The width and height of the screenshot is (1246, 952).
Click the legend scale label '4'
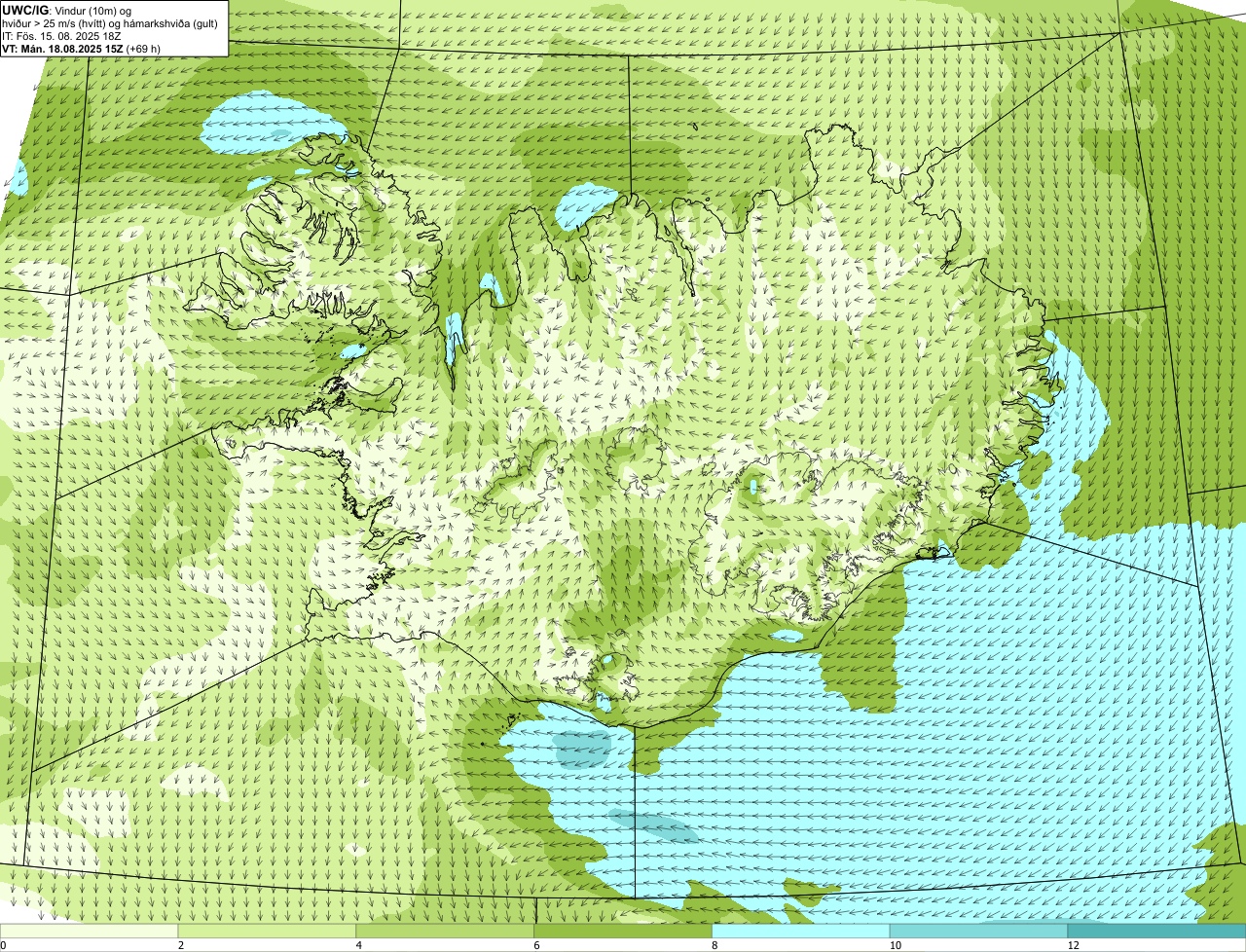point(359,945)
